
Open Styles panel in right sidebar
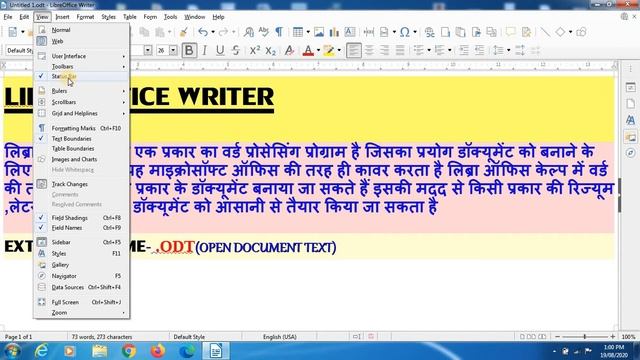(631, 120)
